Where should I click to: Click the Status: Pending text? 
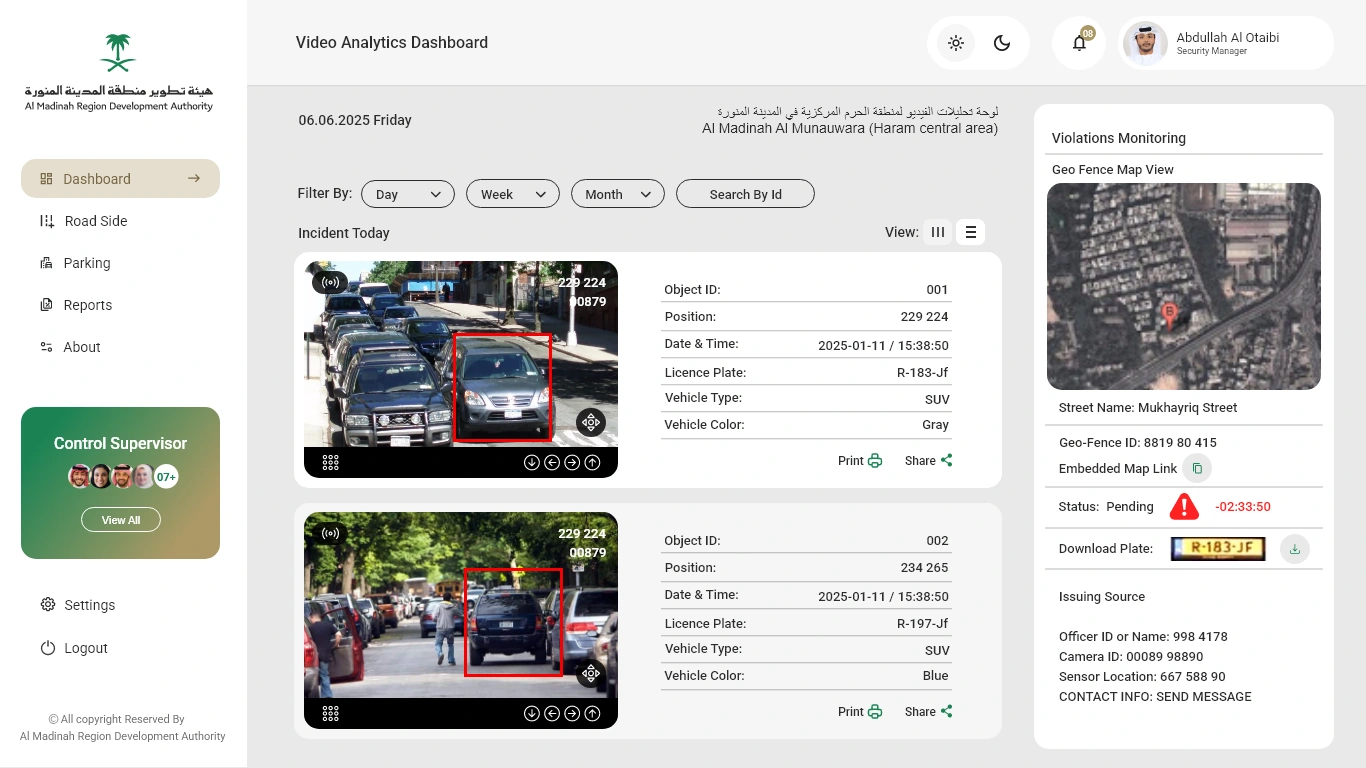1106,507
